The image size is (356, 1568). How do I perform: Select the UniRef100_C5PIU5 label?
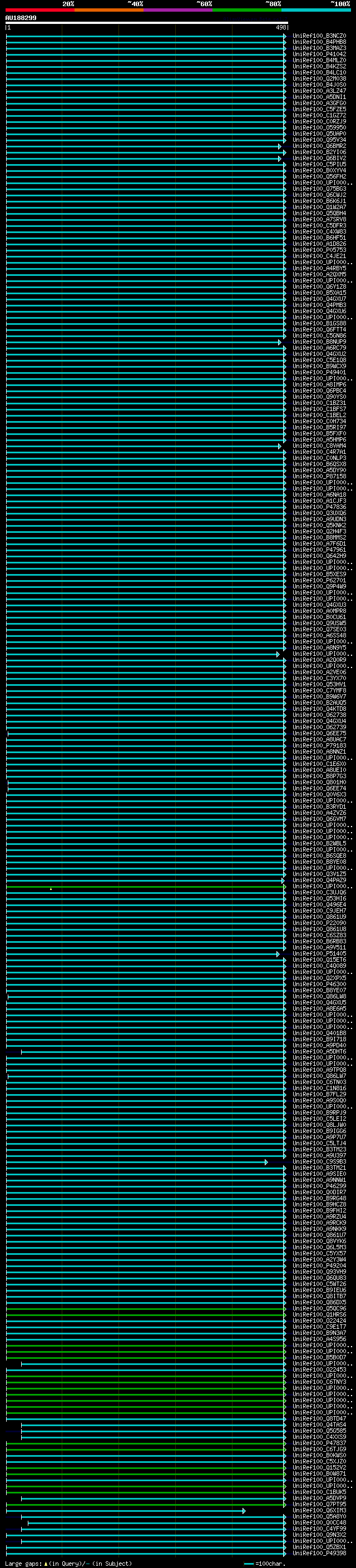(319, 164)
